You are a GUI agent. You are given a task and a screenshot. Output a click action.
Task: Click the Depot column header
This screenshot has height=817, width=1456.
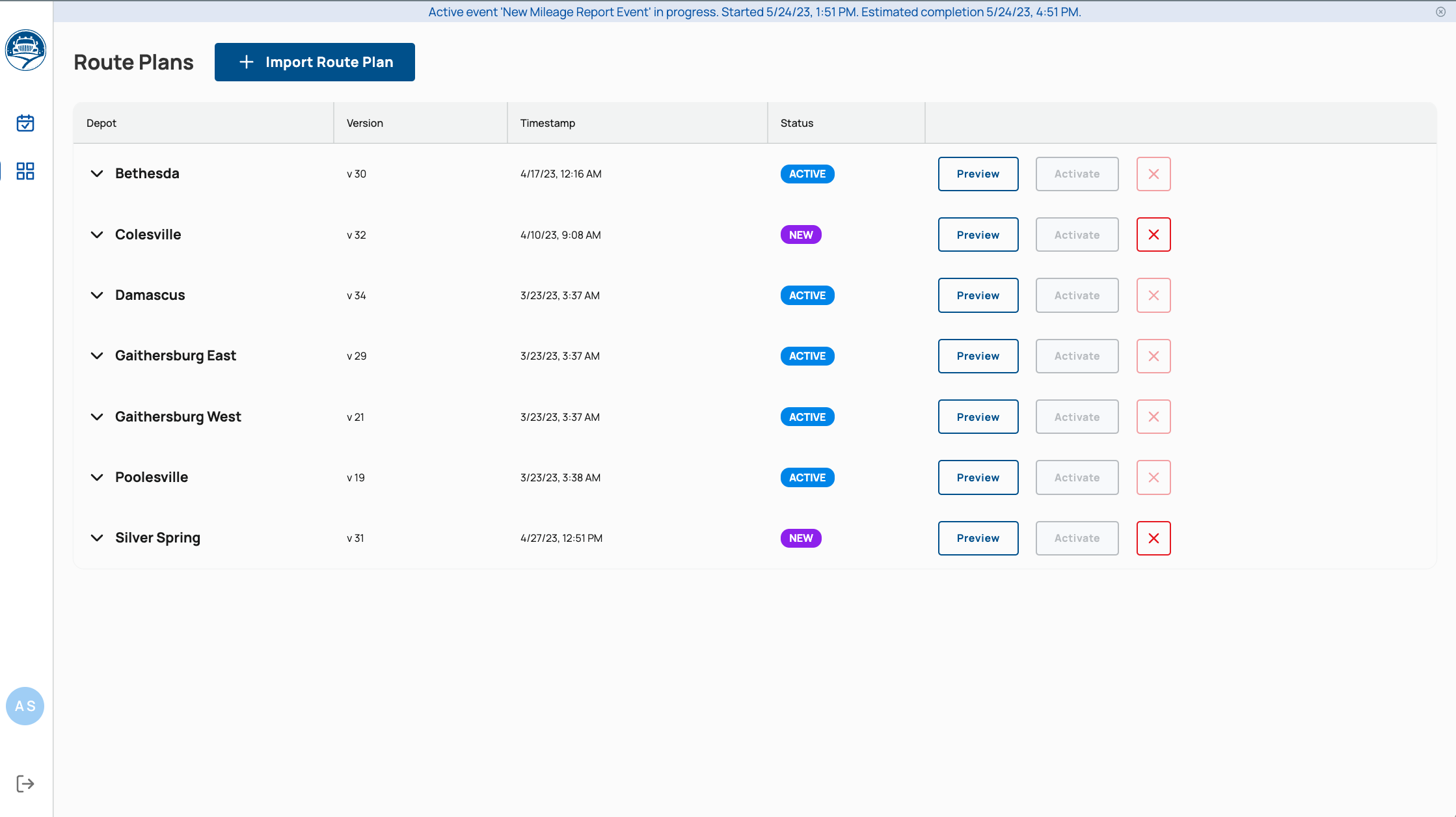tap(101, 123)
